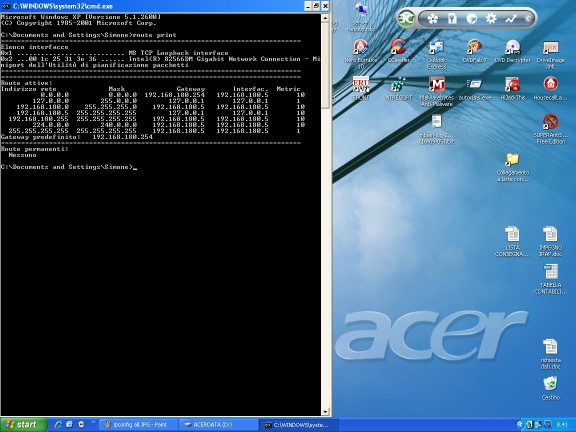This screenshot has width=576, height=432.
Task: Click the line chart icon on the Acer toolbar
Action: tap(511, 19)
